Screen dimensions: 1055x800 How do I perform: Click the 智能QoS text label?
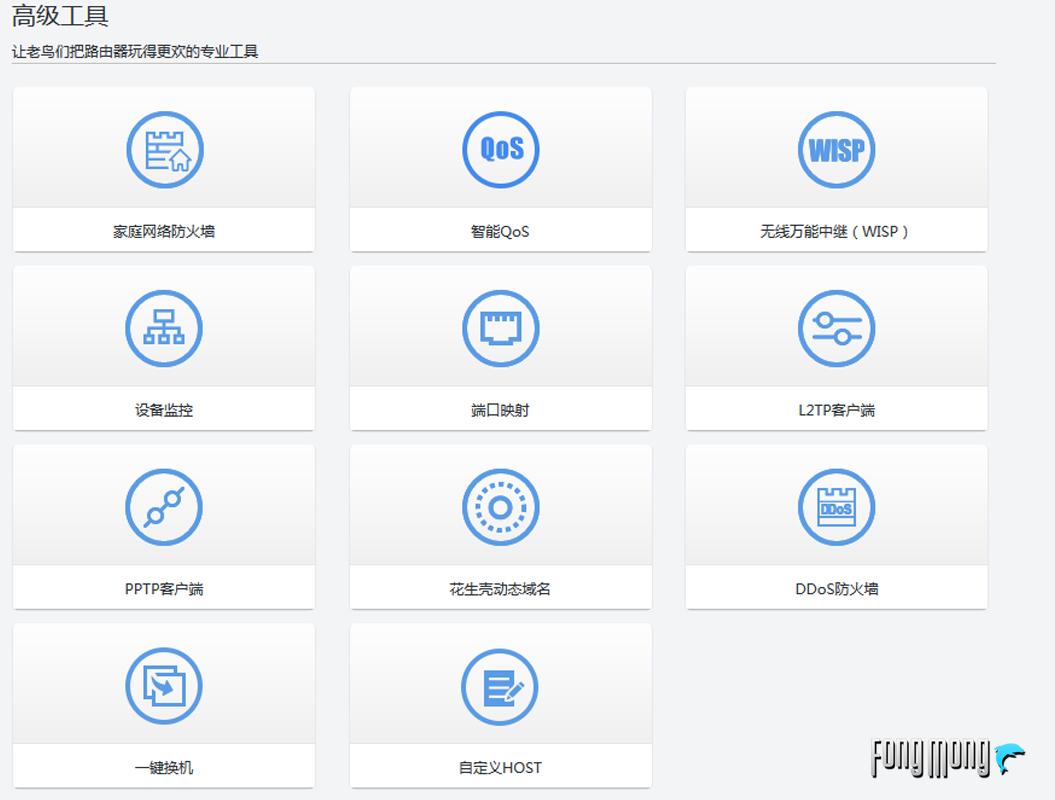coord(500,231)
